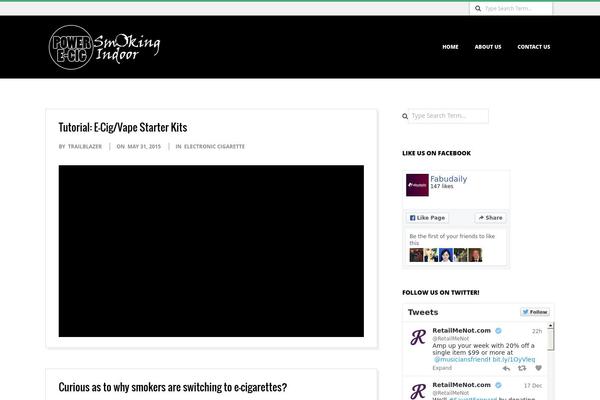Image resolution: width=600 pixels, height=400 pixels.
Task: Click the Like Page button
Action: pyautogui.click(x=427, y=218)
